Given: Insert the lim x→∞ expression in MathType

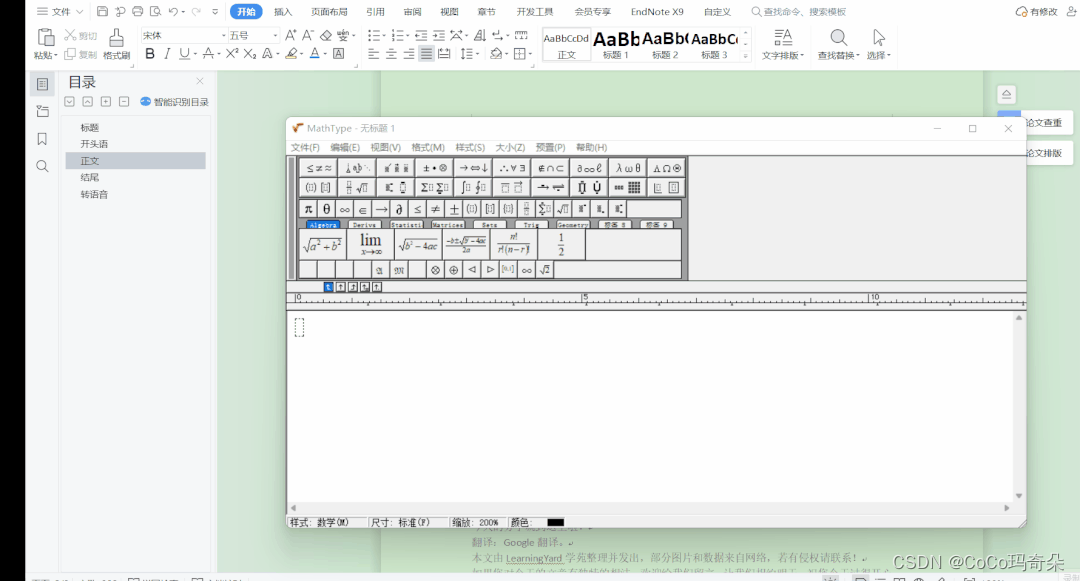Looking at the screenshot, I should [371, 244].
